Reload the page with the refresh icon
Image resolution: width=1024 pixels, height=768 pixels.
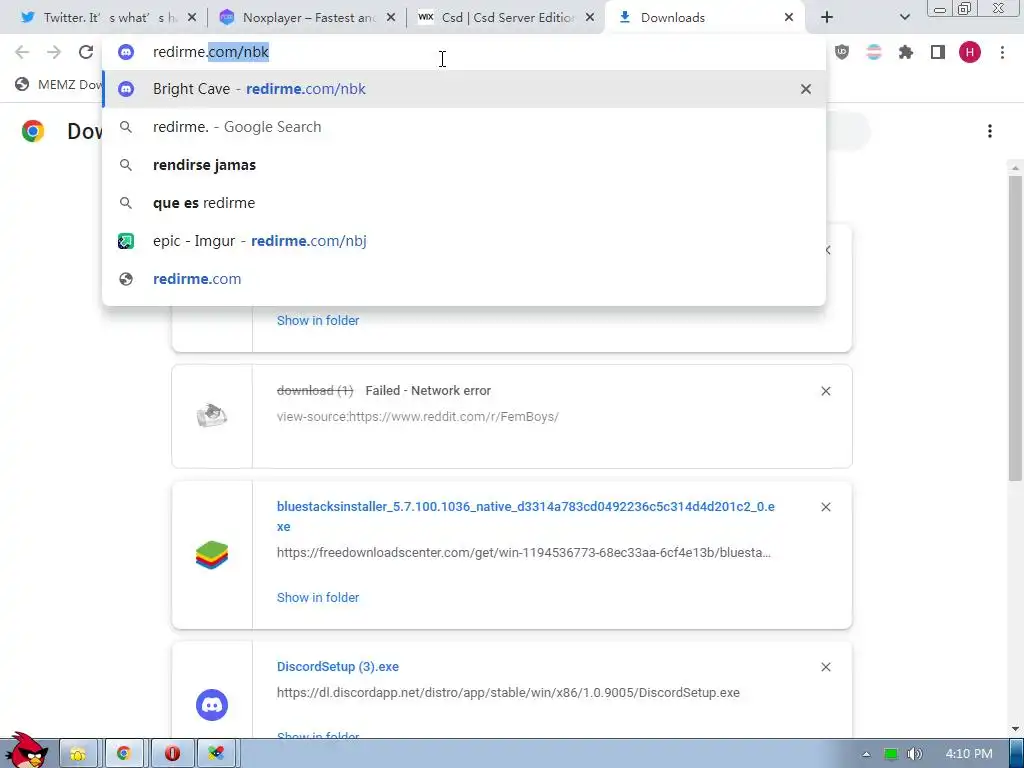click(86, 52)
